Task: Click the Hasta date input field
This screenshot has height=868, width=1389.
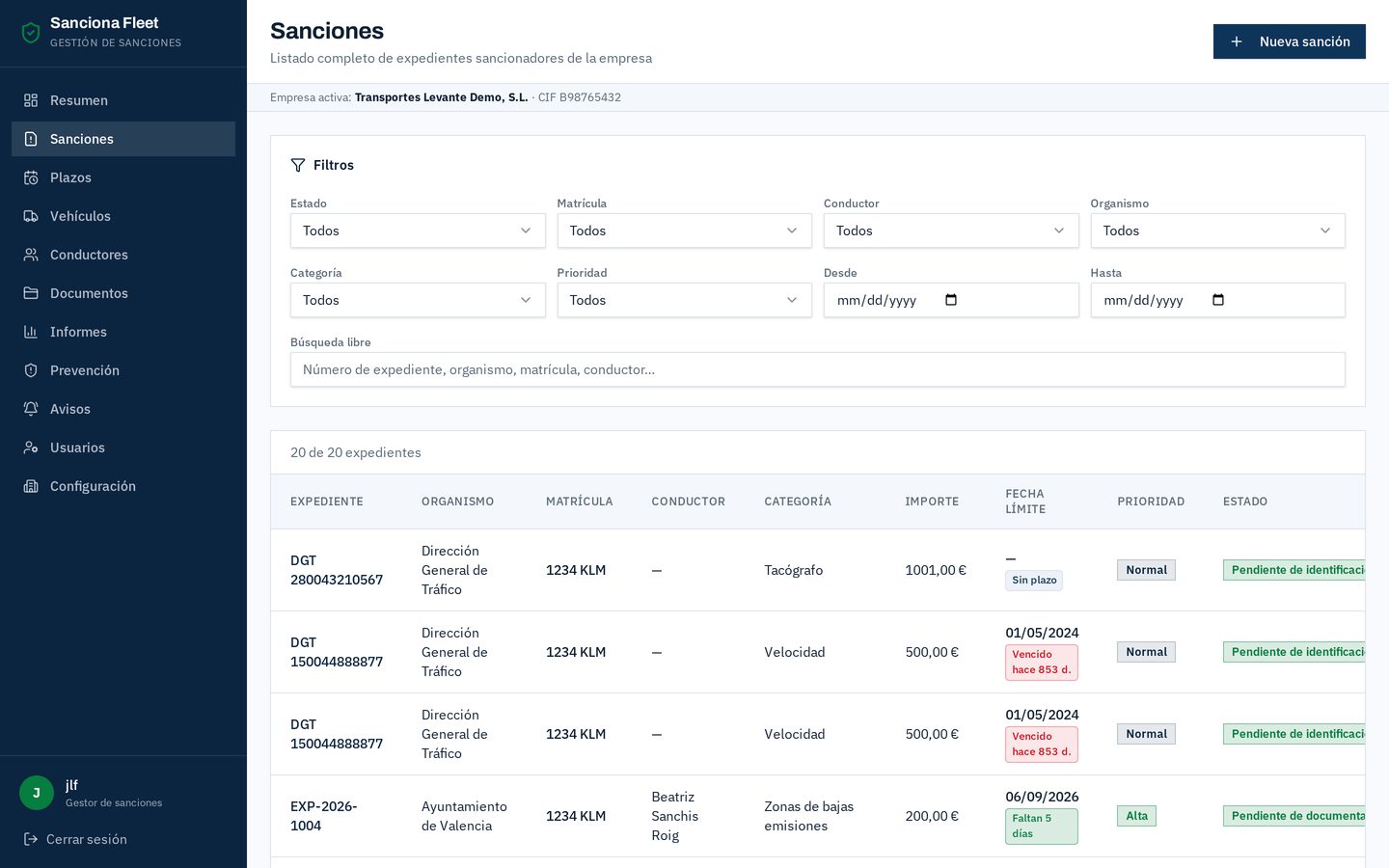Action: point(1218,300)
